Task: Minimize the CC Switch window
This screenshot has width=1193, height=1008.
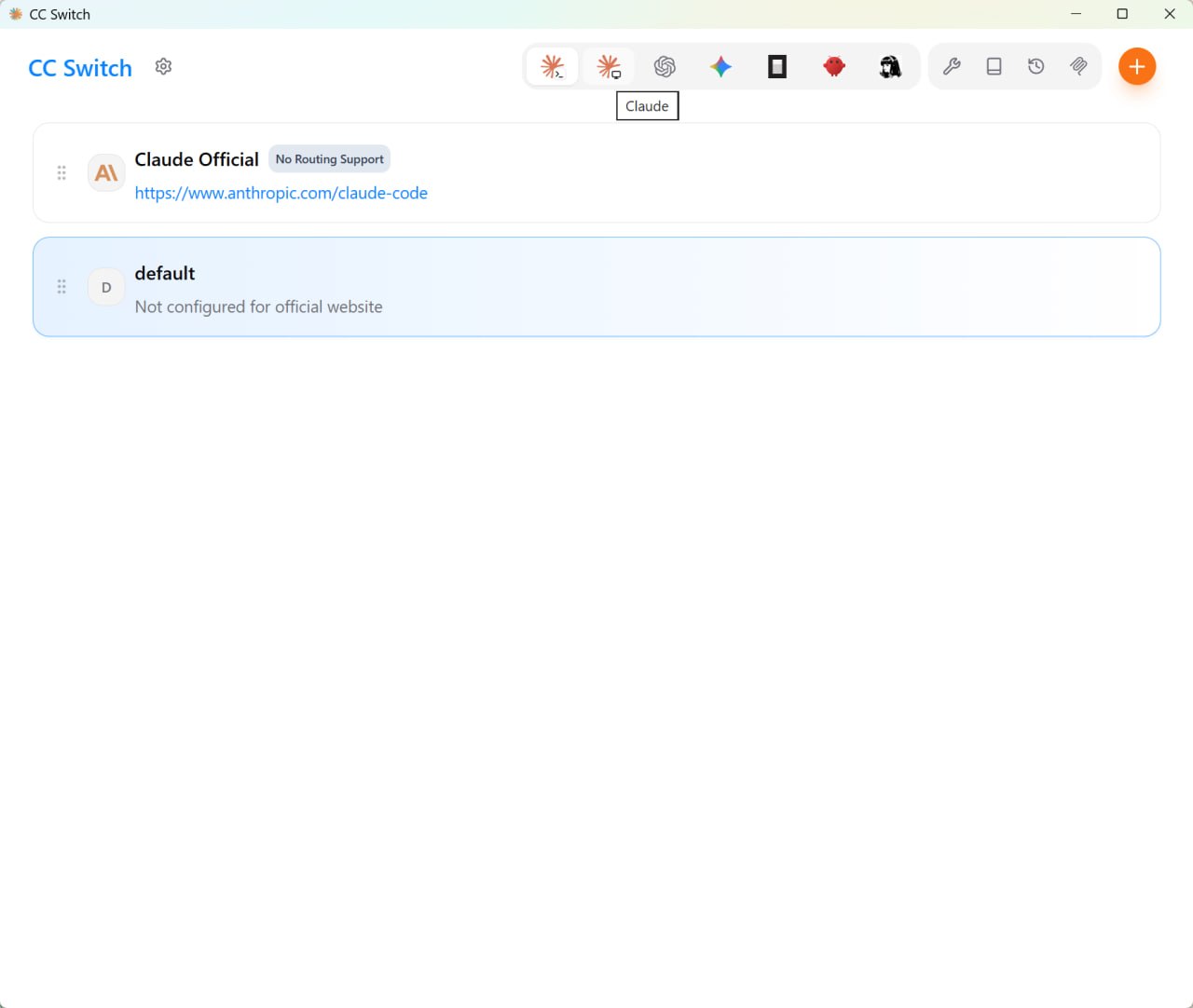Action: point(1076,14)
